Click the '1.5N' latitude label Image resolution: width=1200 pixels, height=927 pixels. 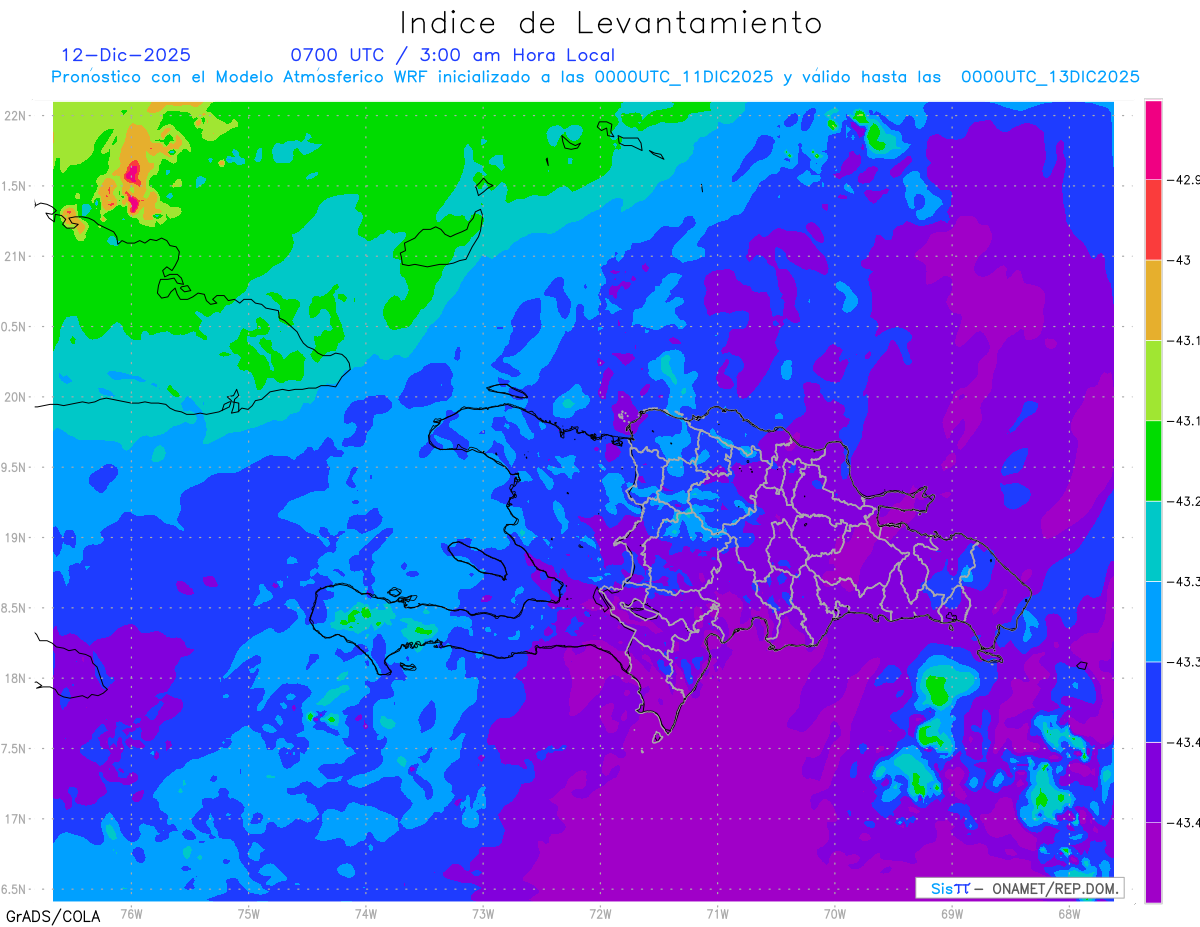tap(14, 186)
